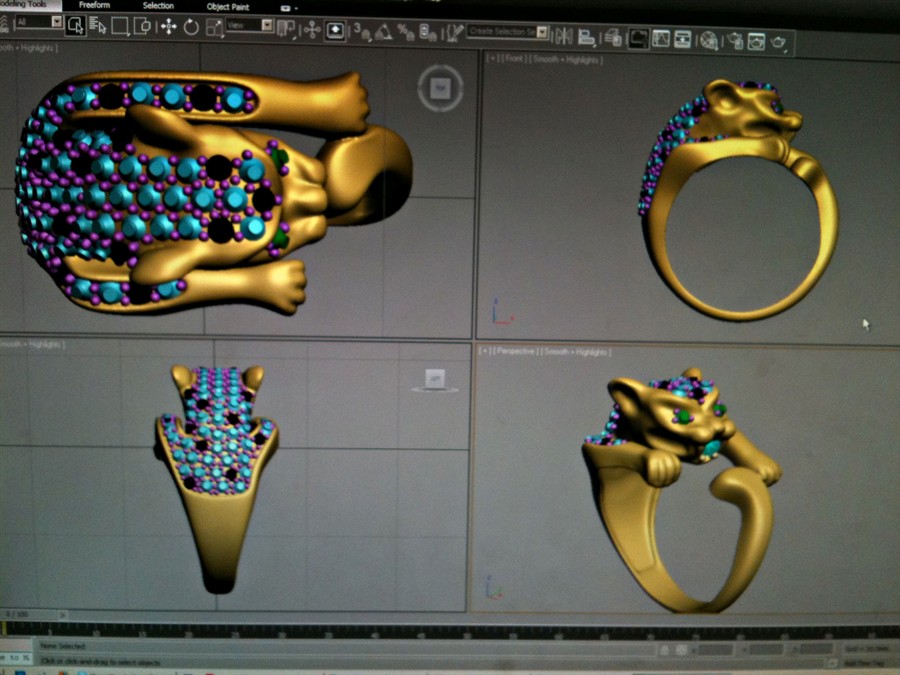The image size is (900, 675).
Task: Expand the Create Selection Set dropdown
Action: click(542, 32)
